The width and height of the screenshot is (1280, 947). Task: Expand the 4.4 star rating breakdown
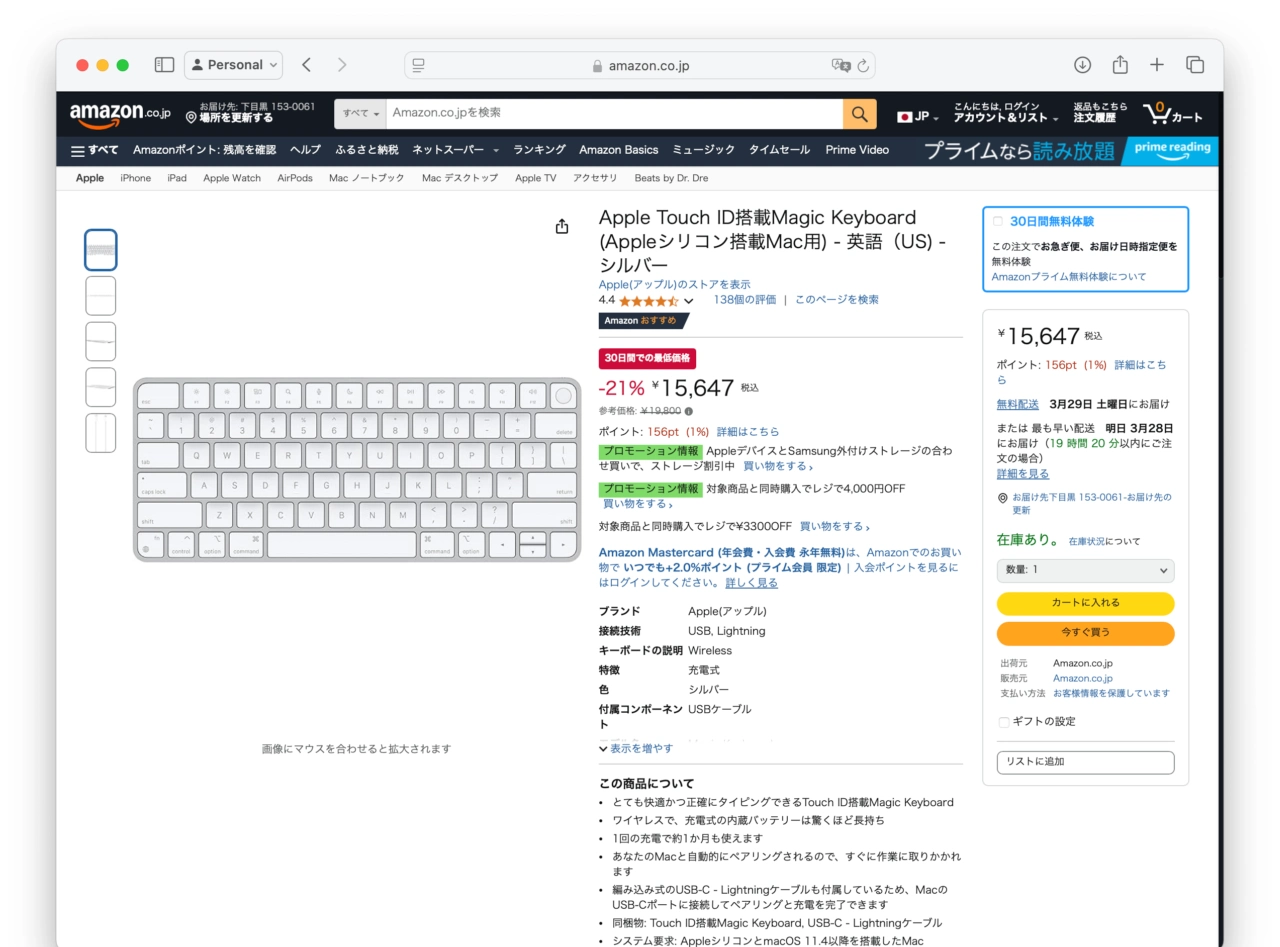(x=690, y=299)
